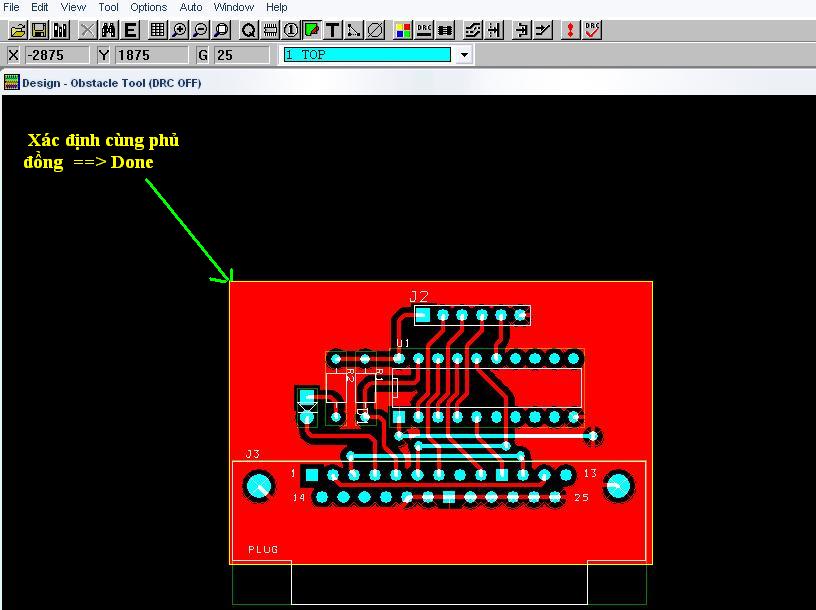Select Auto Path Route mode icon
Screen dimensions: 816x610
[473, 31]
